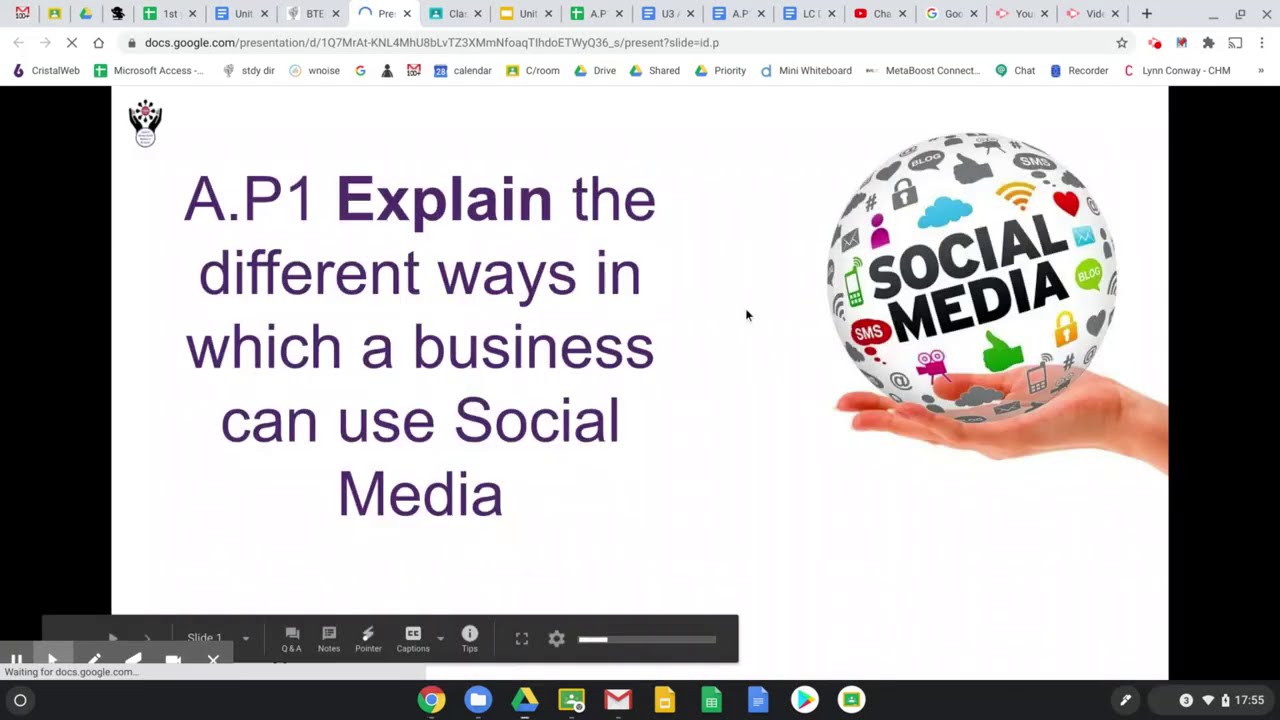Image resolution: width=1280 pixels, height=720 pixels.
Task: Open the system tray clock showing 17:55
Action: click(1249, 700)
